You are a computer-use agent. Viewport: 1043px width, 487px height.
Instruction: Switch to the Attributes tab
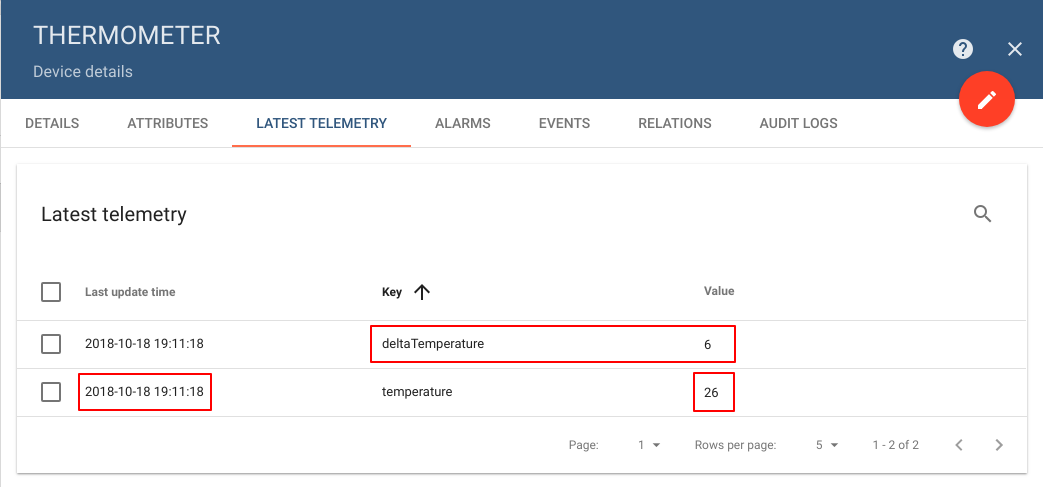pyautogui.click(x=167, y=124)
